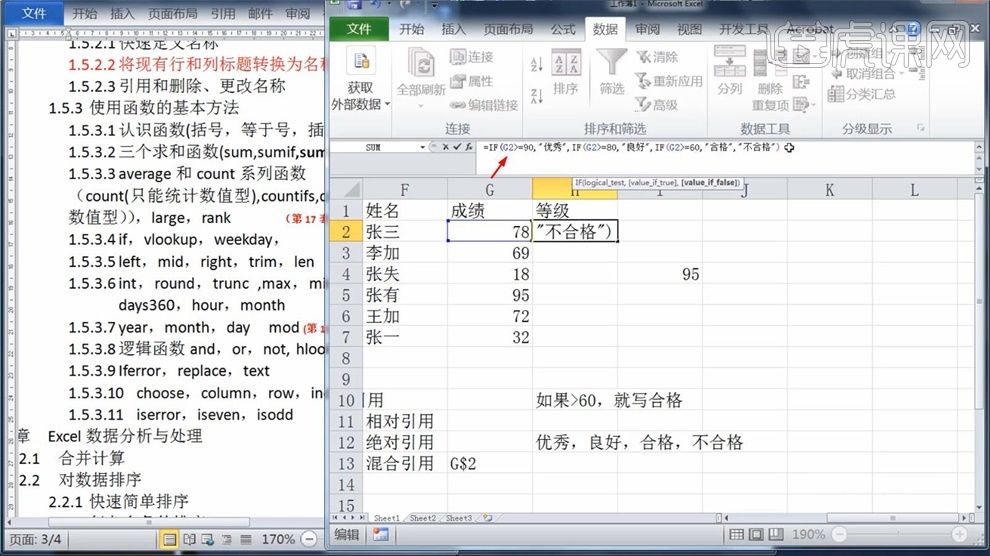Select cell G5 containing 95

(x=489, y=295)
